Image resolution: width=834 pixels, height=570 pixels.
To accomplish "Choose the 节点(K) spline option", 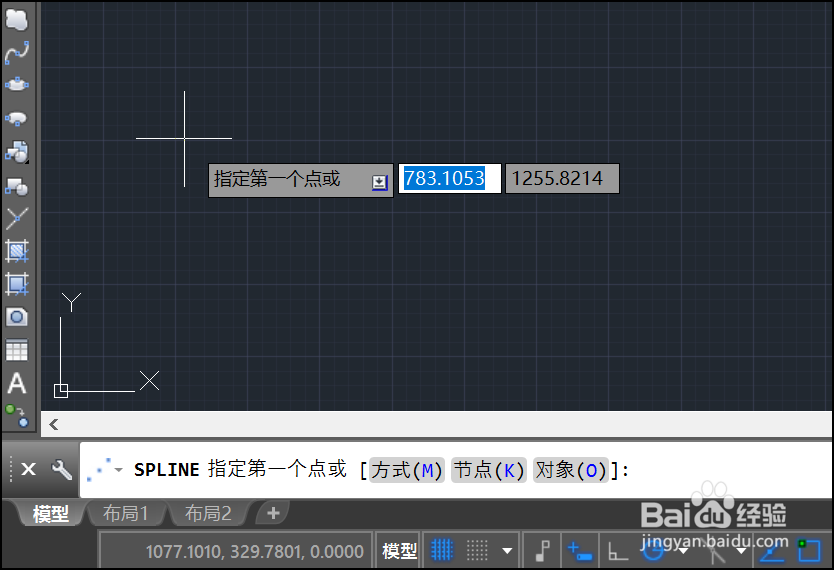I will pos(489,470).
